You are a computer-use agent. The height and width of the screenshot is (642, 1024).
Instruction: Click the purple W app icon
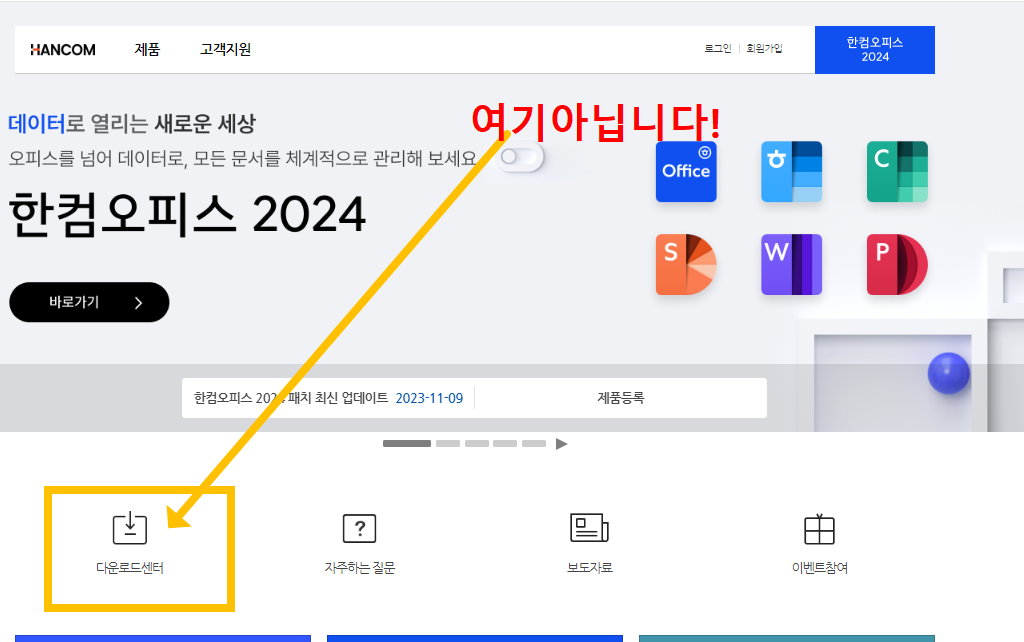tap(791, 265)
